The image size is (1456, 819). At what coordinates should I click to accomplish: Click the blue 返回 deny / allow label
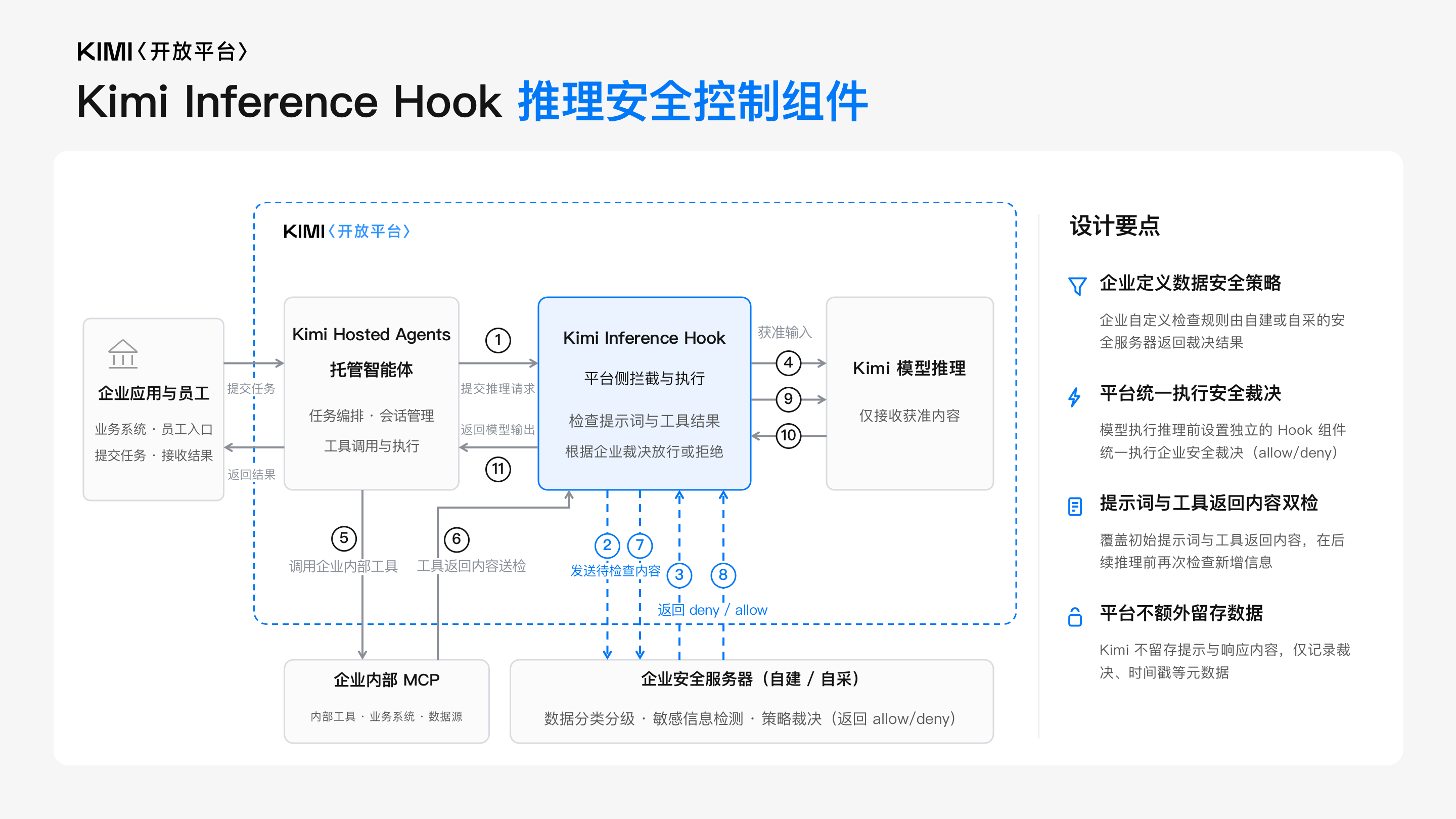click(712, 610)
